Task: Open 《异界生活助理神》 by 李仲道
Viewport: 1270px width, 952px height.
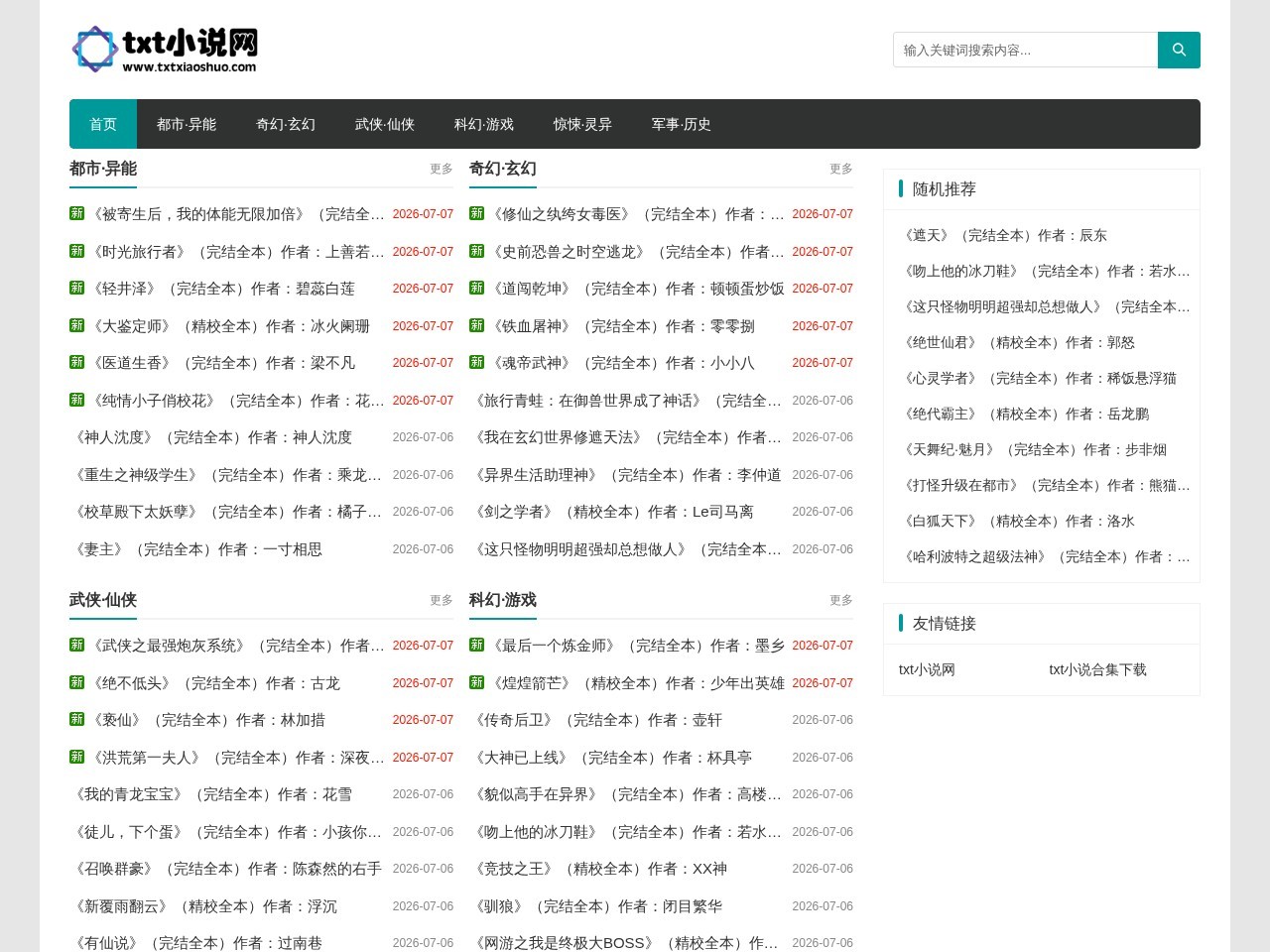Action: [x=626, y=475]
